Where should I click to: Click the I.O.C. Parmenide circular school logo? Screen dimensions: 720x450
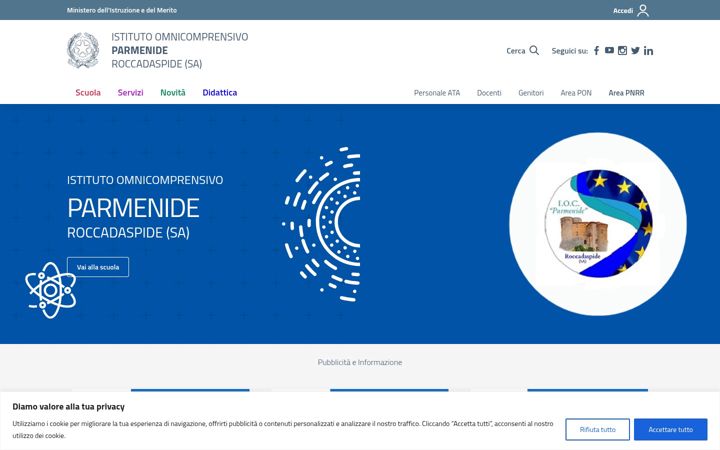coord(598,224)
